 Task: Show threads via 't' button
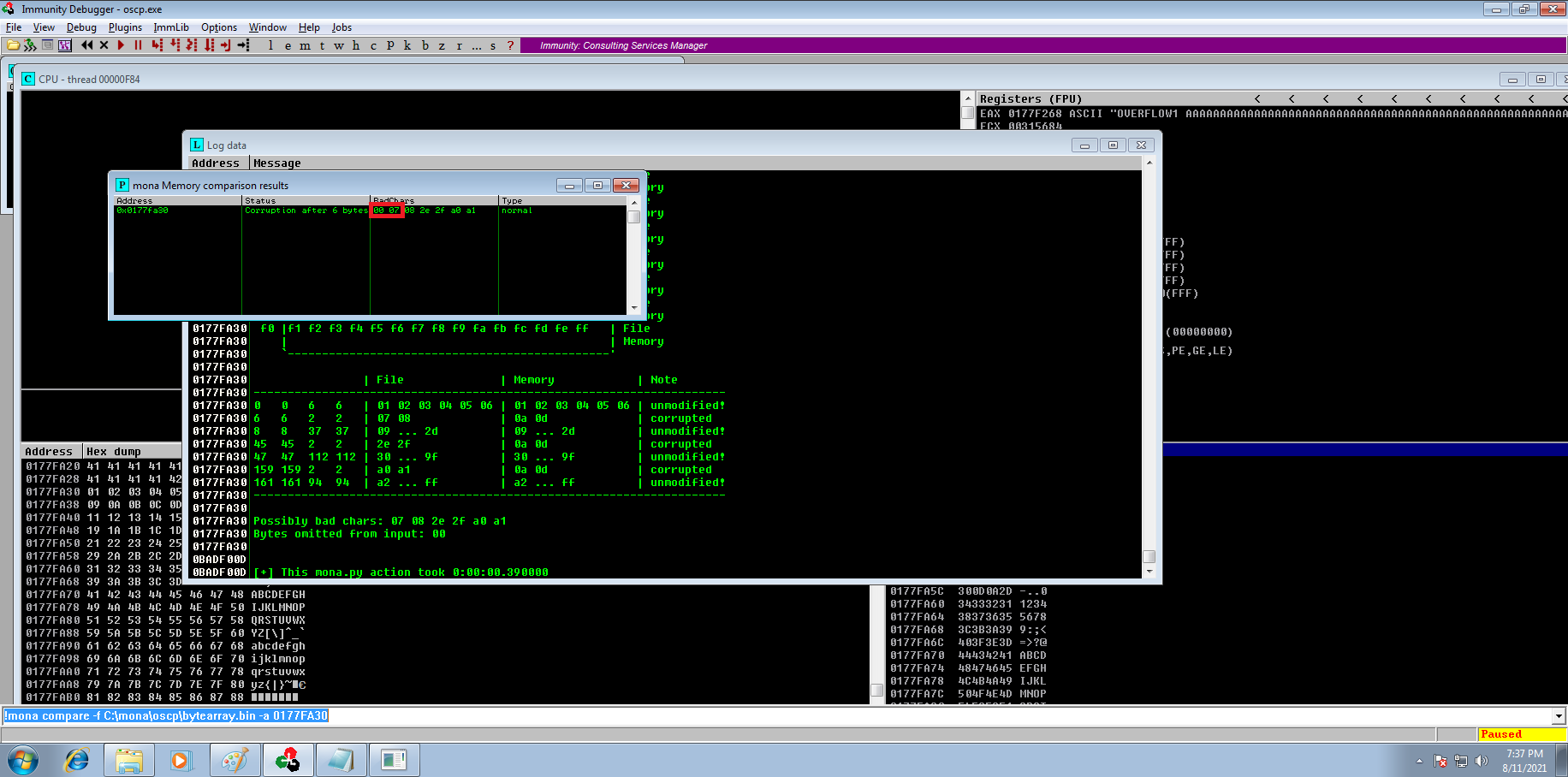(x=322, y=45)
